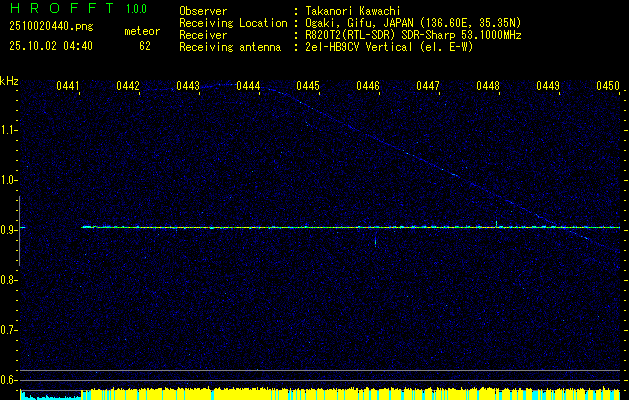629x400 pixels.
Task: Click the HROFFT title text
Action: click(x=57, y=9)
